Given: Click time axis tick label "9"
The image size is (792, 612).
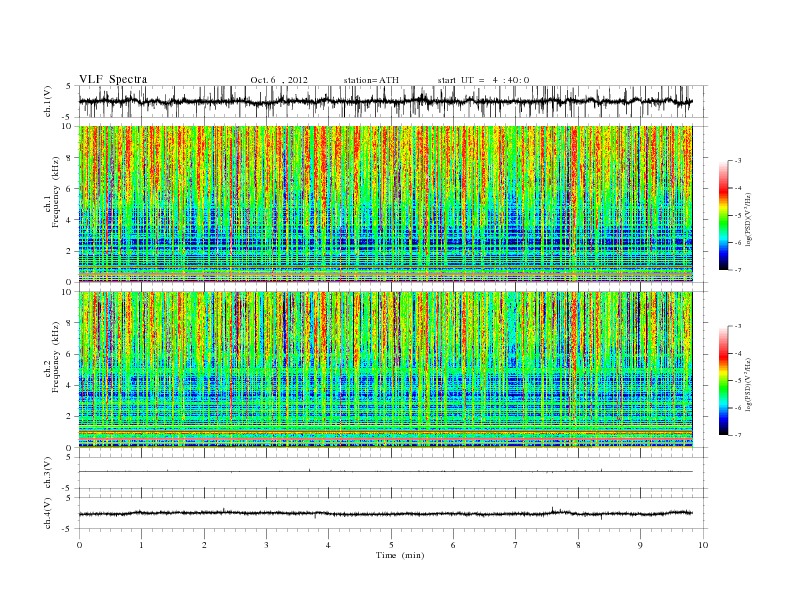Looking at the screenshot, I should click(x=640, y=545).
